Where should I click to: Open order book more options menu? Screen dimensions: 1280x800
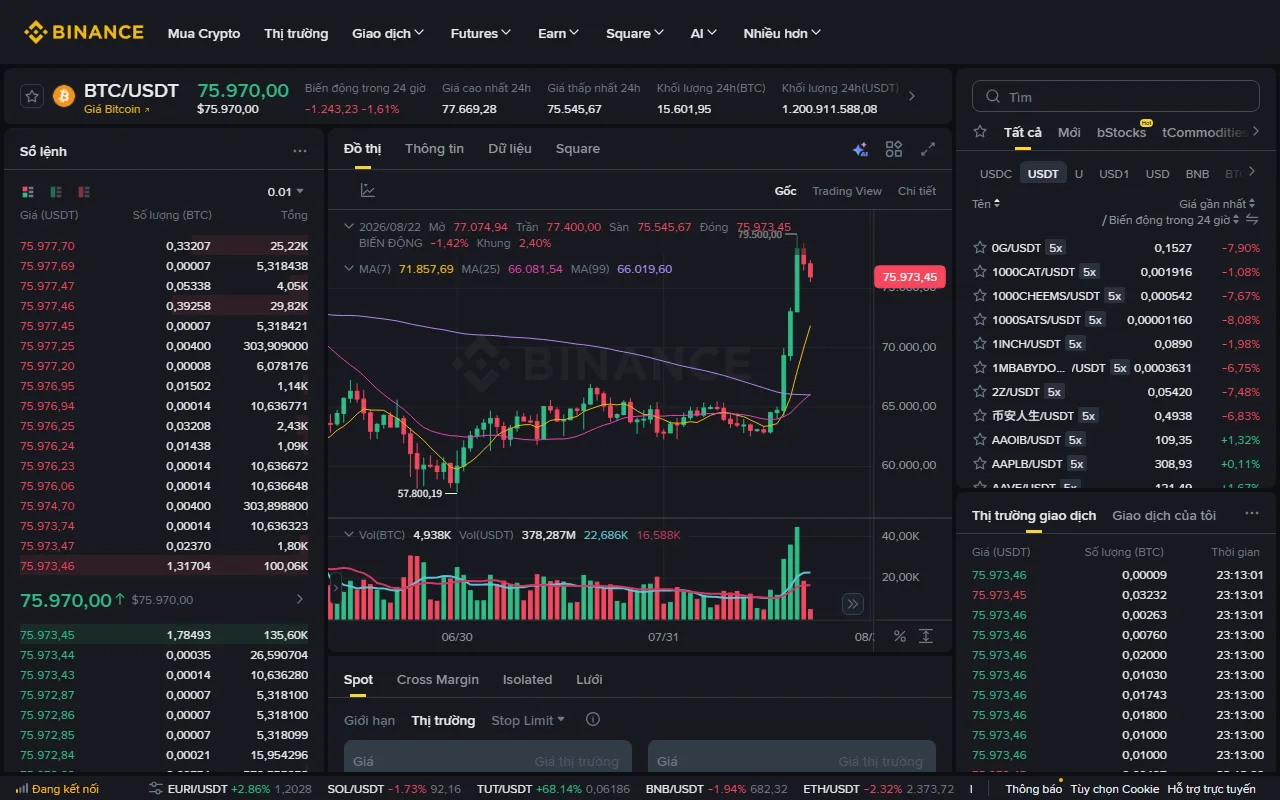[x=300, y=151]
